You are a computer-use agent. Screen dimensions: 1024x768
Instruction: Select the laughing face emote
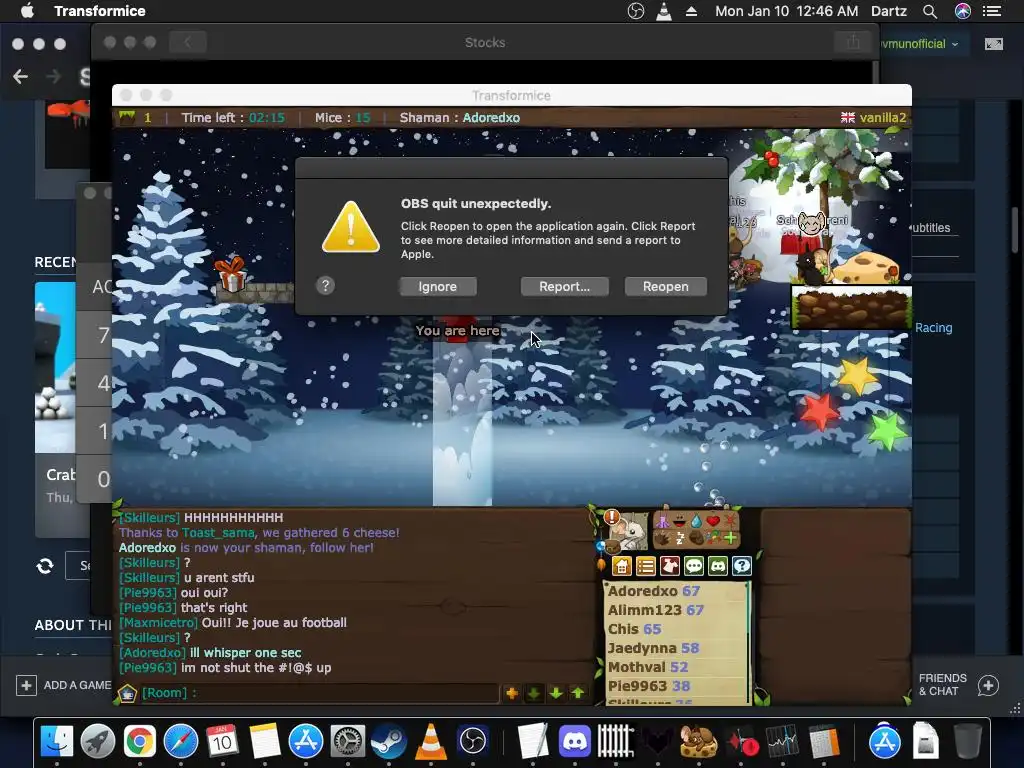coord(680,521)
